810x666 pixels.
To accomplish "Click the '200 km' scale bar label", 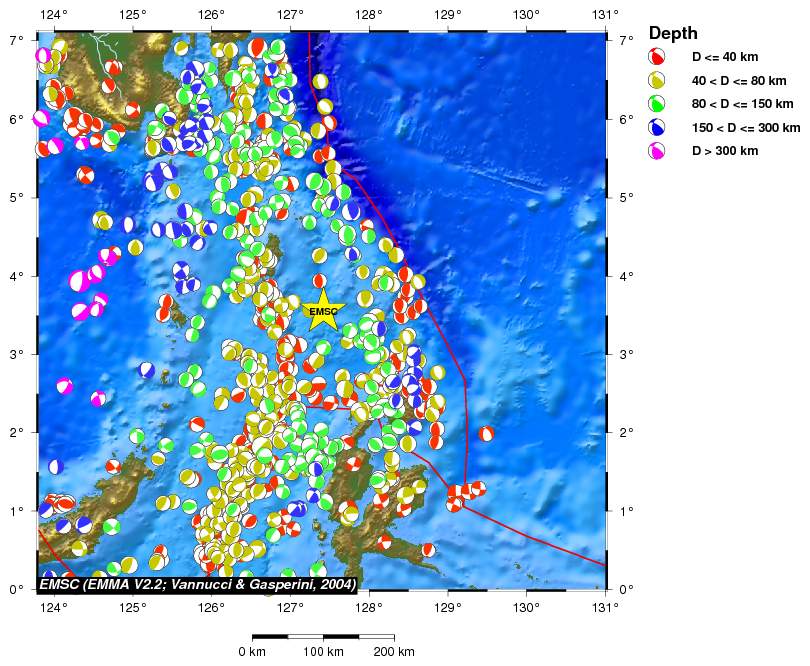I will 393,652.
